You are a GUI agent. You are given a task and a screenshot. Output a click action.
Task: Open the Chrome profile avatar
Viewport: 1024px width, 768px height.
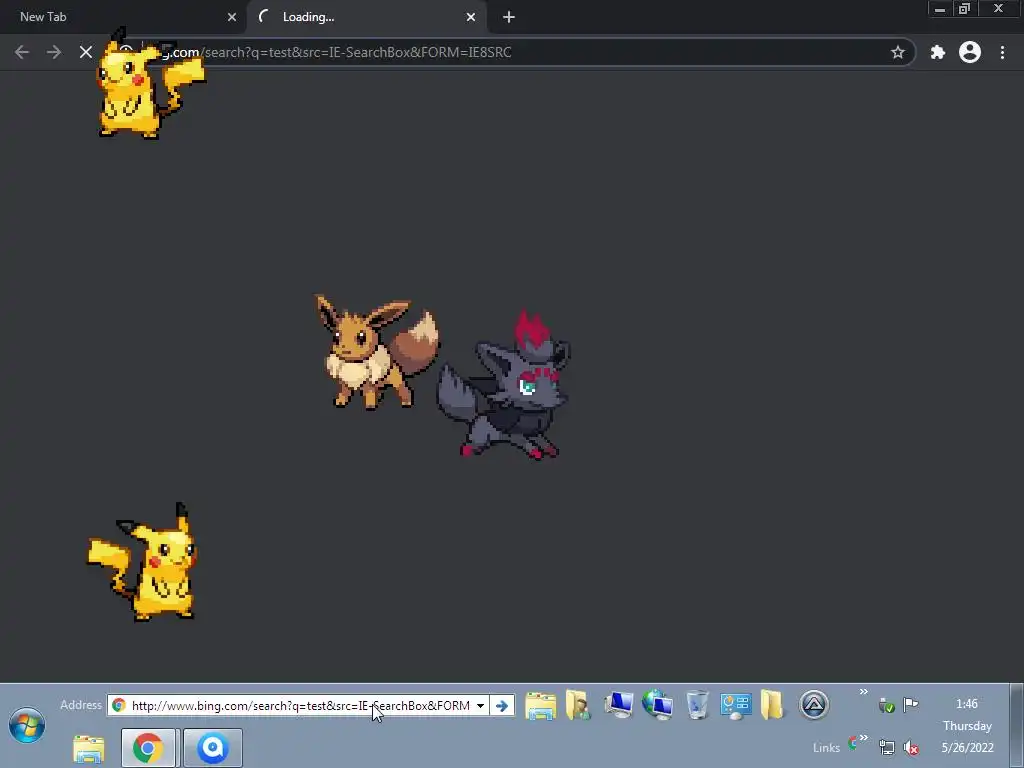(x=970, y=52)
